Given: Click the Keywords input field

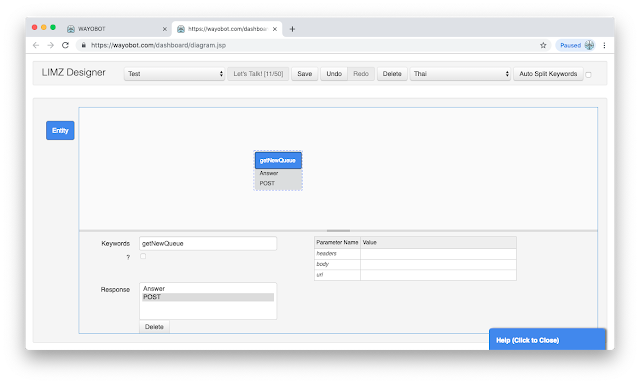Looking at the screenshot, I should (x=208, y=244).
